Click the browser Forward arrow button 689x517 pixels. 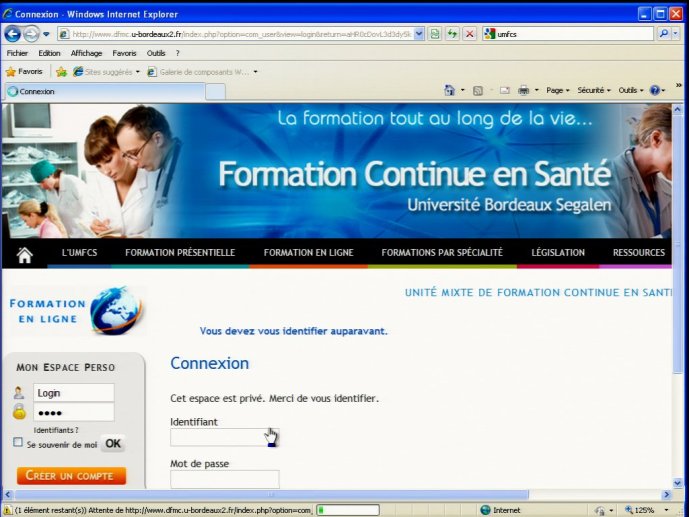(31, 34)
